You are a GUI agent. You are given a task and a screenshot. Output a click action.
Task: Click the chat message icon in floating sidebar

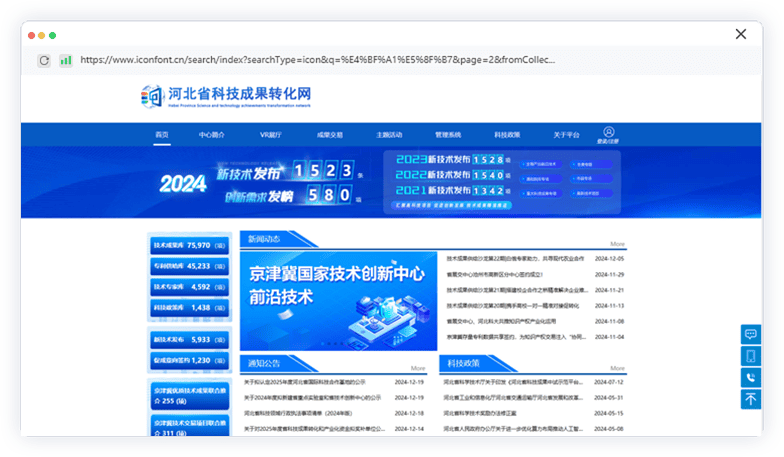pos(750,334)
